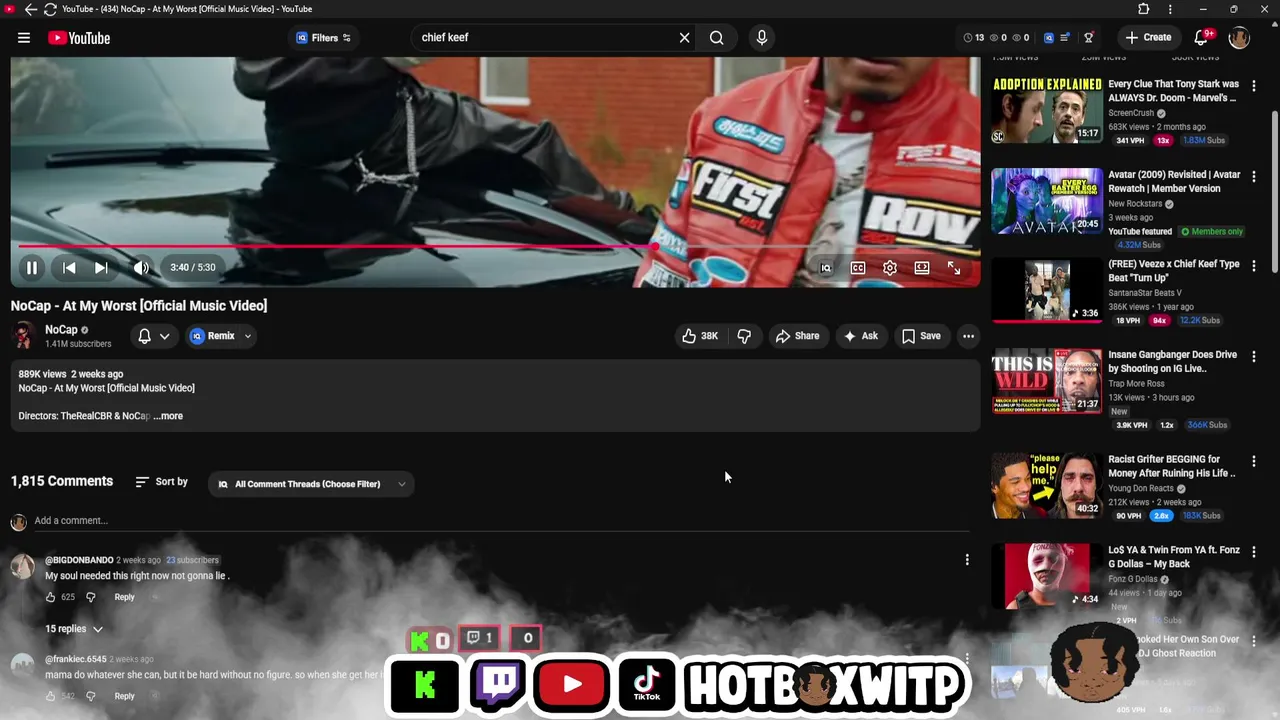This screenshot has height=720, width=1280.
Task: Expand the Remix dropdown arrow
Action: coord(248,336)
